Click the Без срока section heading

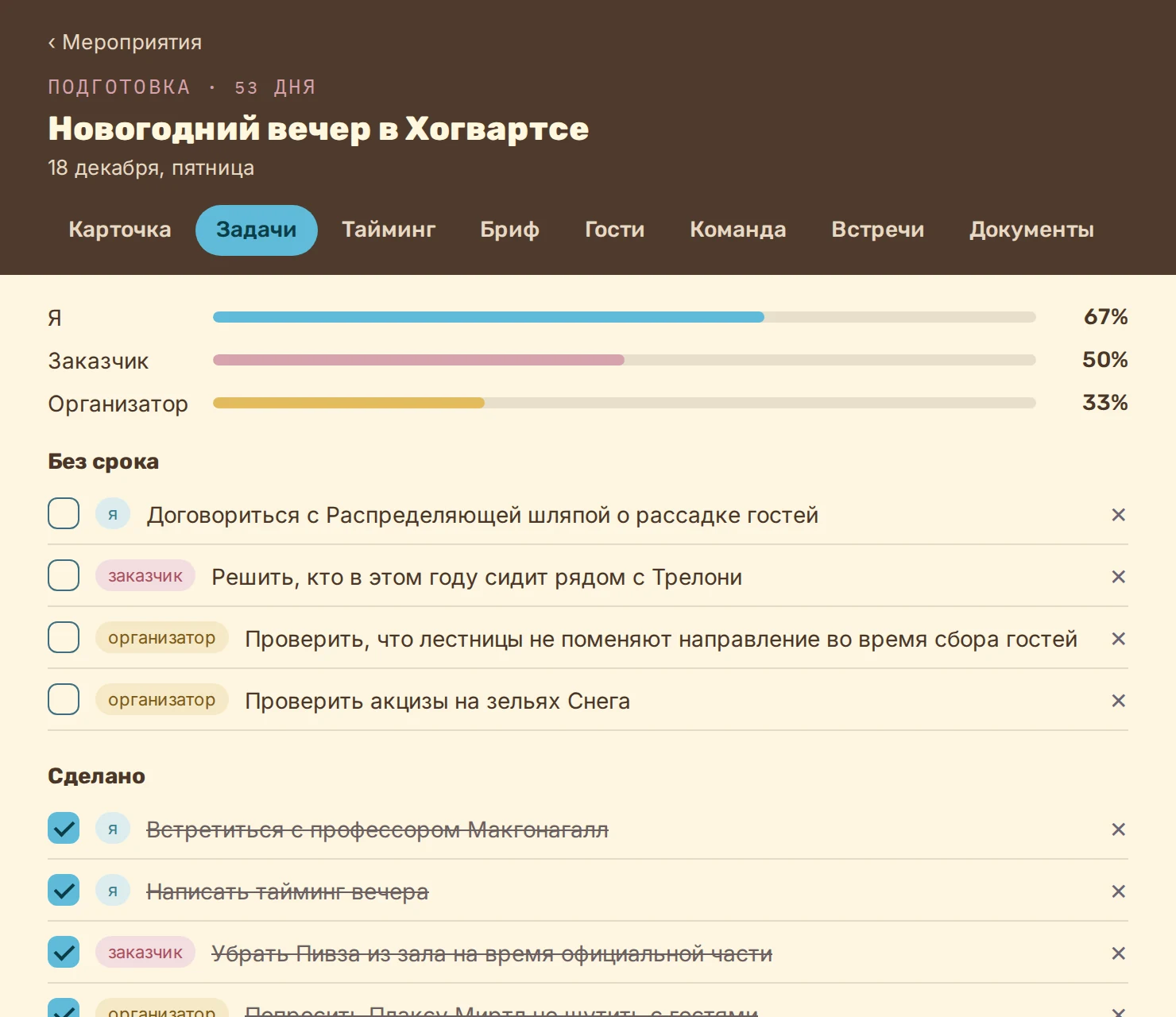pos(103,462)
